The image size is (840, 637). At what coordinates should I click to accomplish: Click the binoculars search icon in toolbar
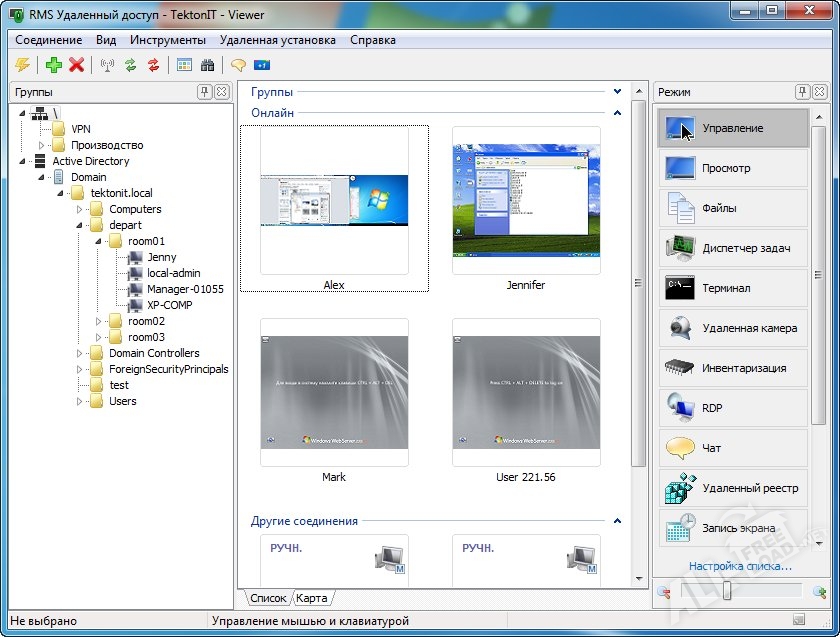coord(208,65)
